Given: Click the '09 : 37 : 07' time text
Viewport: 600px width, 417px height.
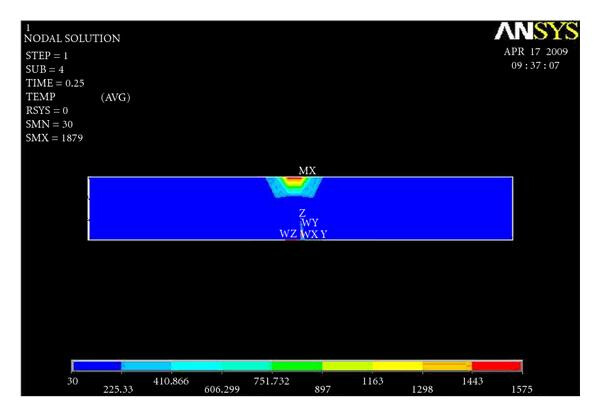Looking at the screenshot, I should click(535, 65).
